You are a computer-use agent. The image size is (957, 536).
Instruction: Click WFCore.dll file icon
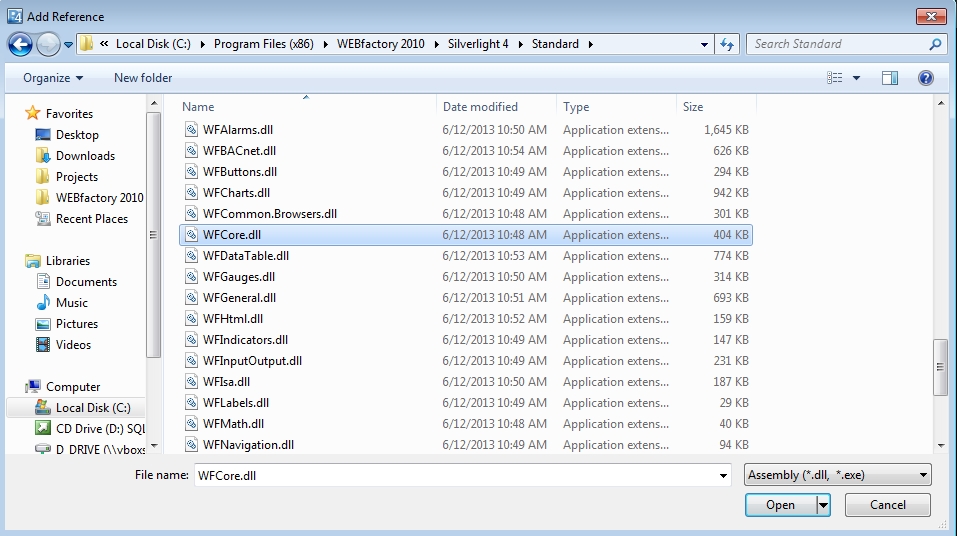tap(192, 234)
